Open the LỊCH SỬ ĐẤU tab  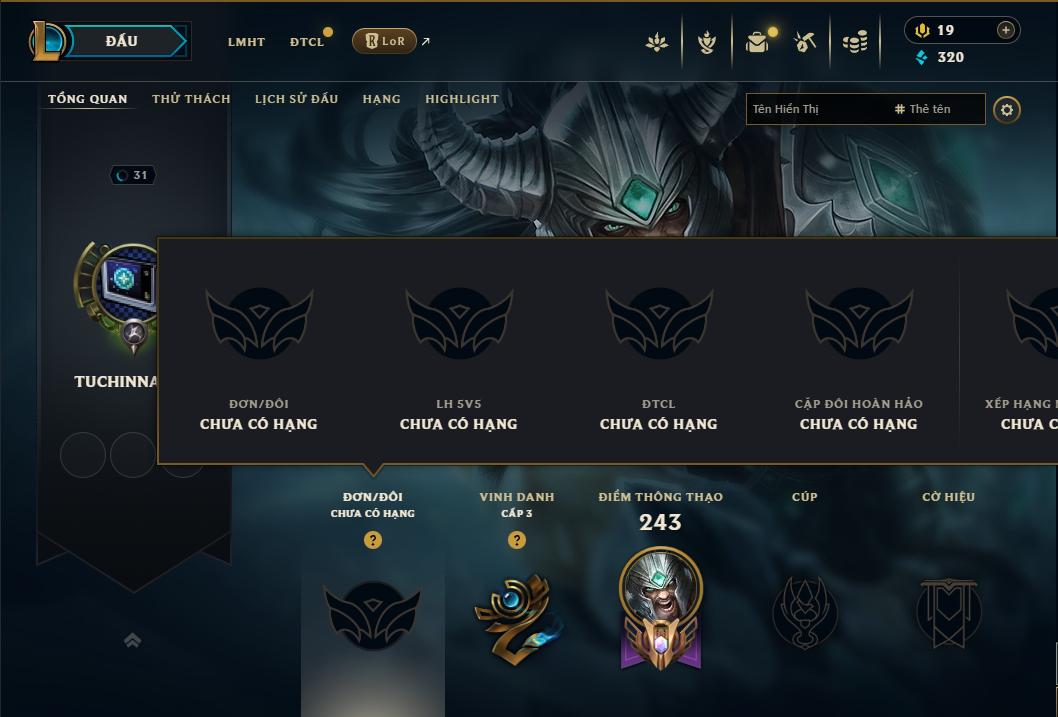click(296, 99)
